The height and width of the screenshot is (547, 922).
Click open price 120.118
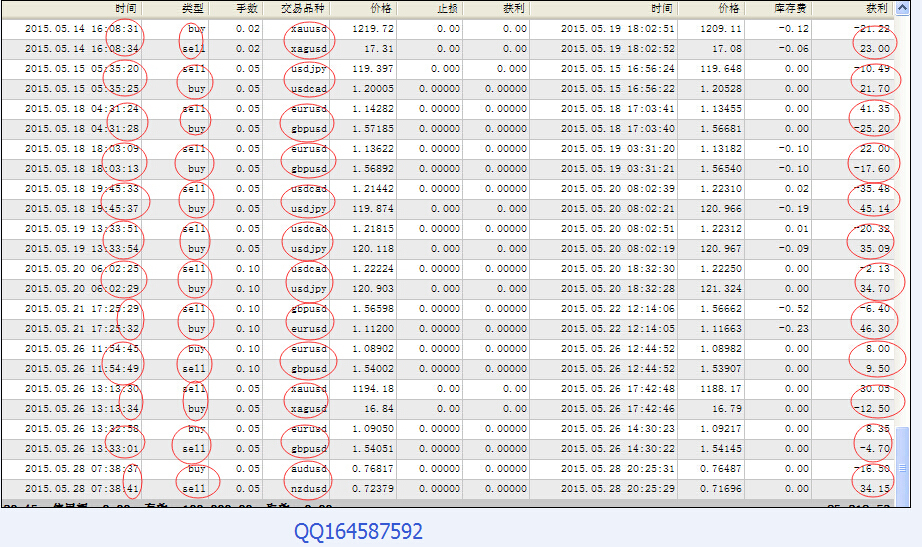click(x=373, y=249)
